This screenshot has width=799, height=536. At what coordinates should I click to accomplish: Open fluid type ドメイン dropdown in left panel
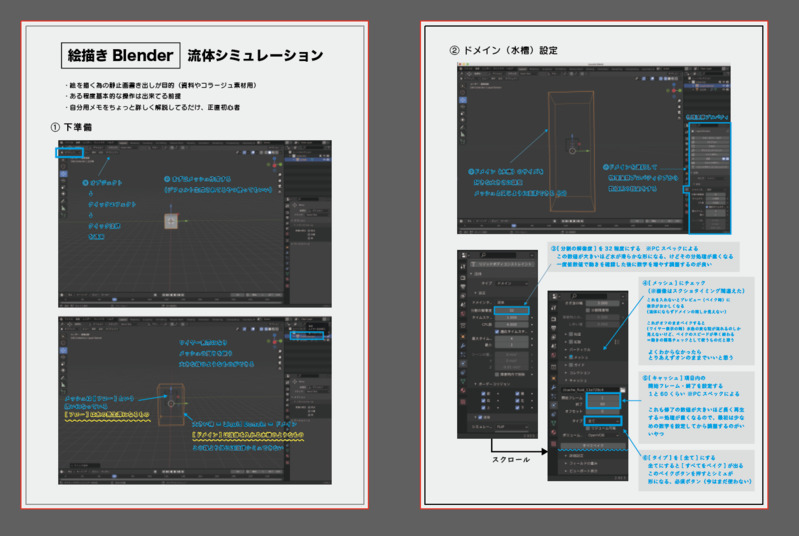(512, 284)
